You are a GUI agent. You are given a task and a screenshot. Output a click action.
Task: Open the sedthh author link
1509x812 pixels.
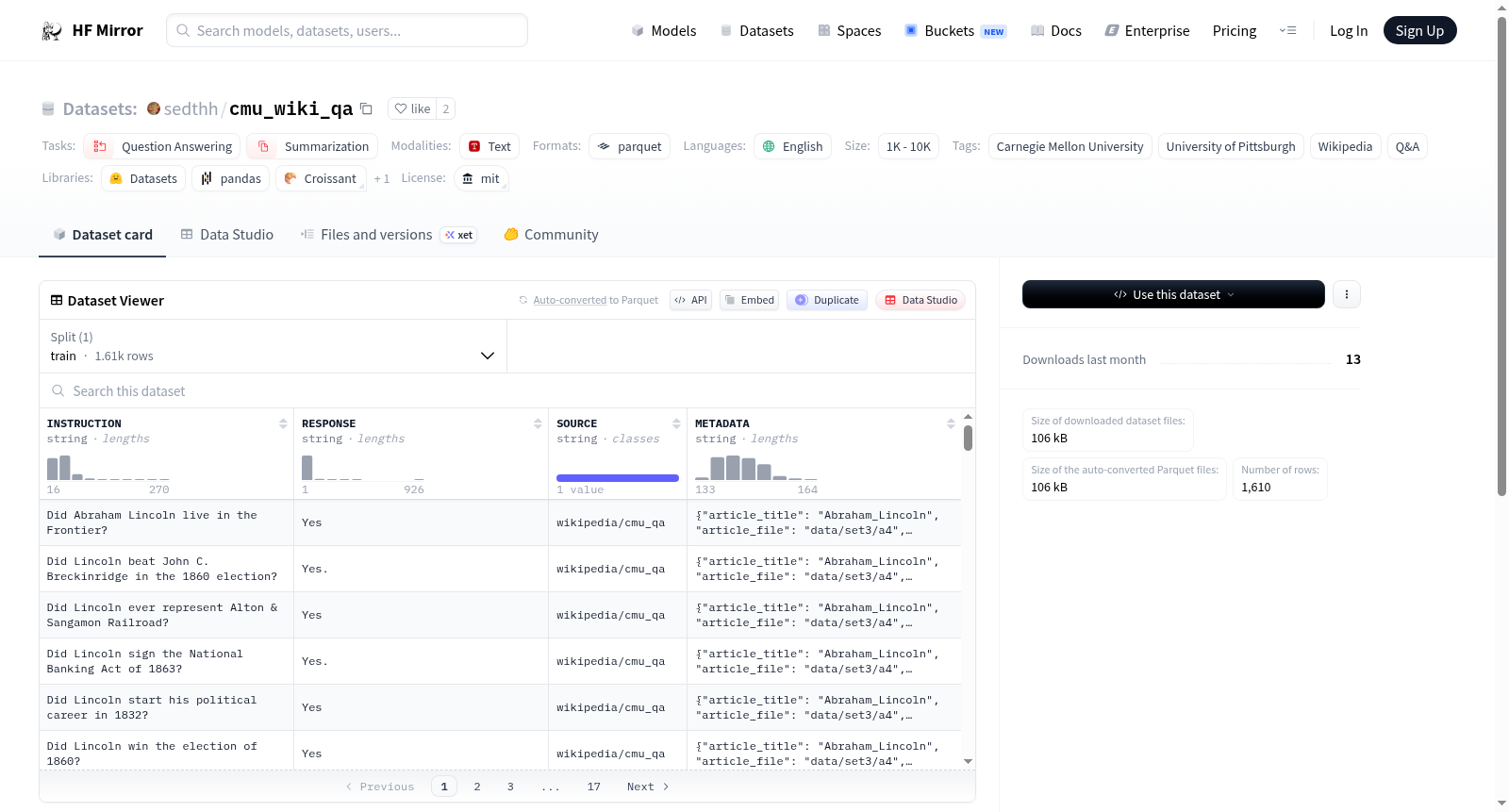click(x=191, y=108)
